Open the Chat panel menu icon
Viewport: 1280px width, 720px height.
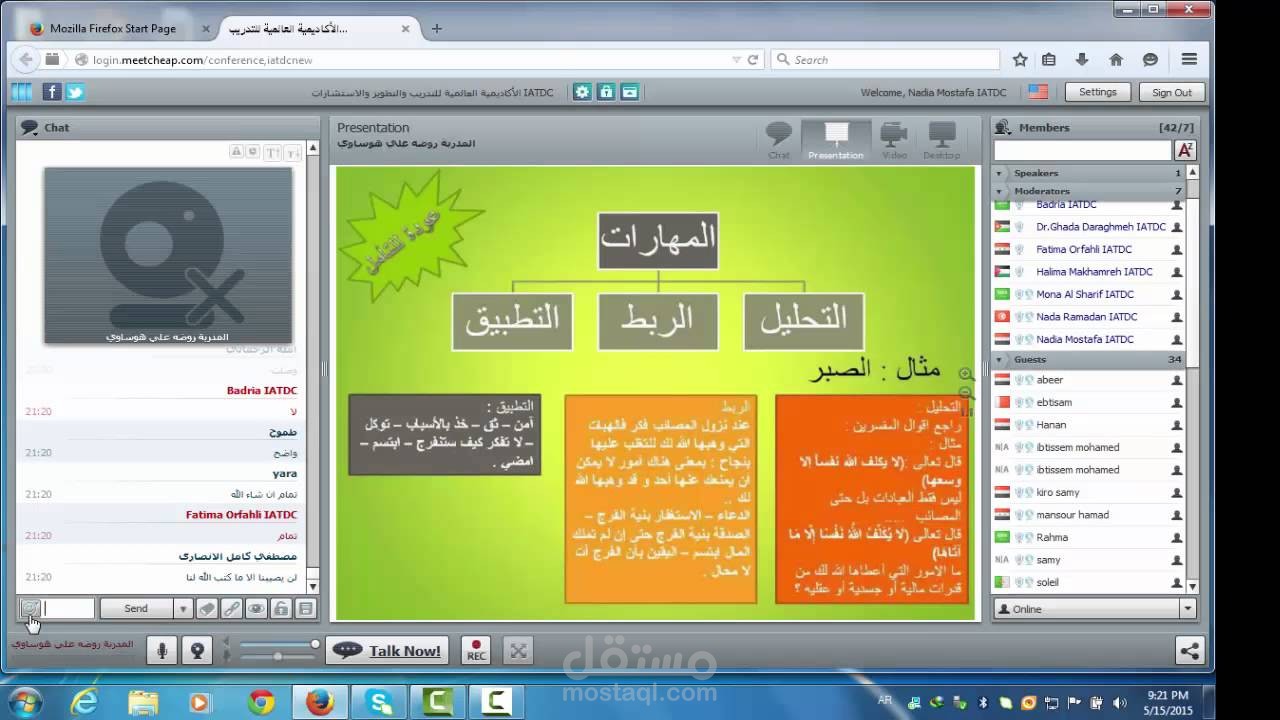coord(30,127)
